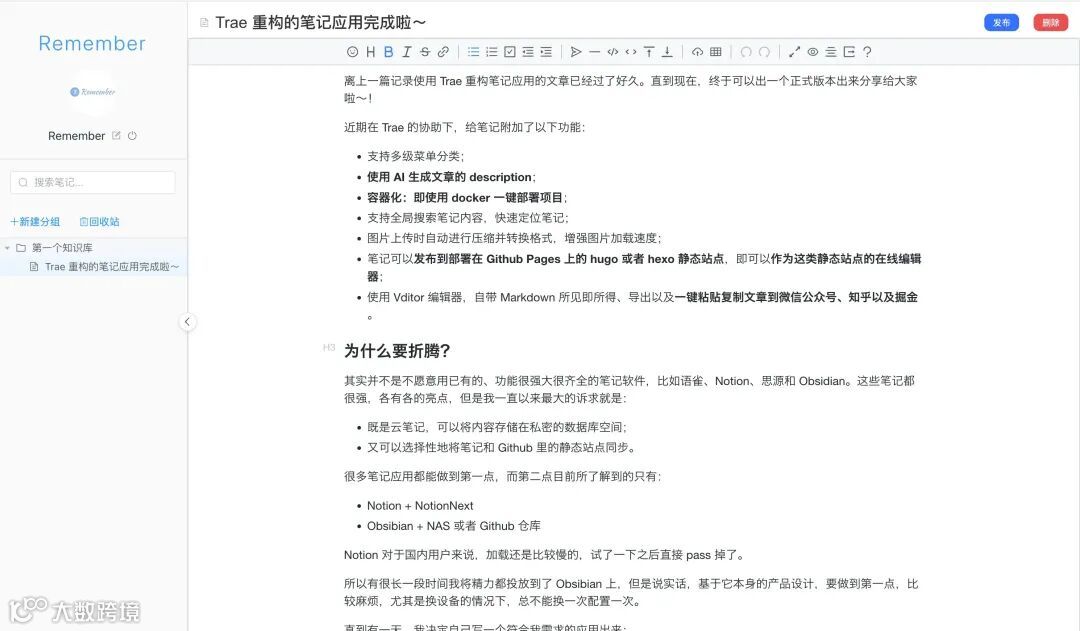This screenshot has width=1080, height=631.
Task: Undo the last edit
Action: click(745, 52)
